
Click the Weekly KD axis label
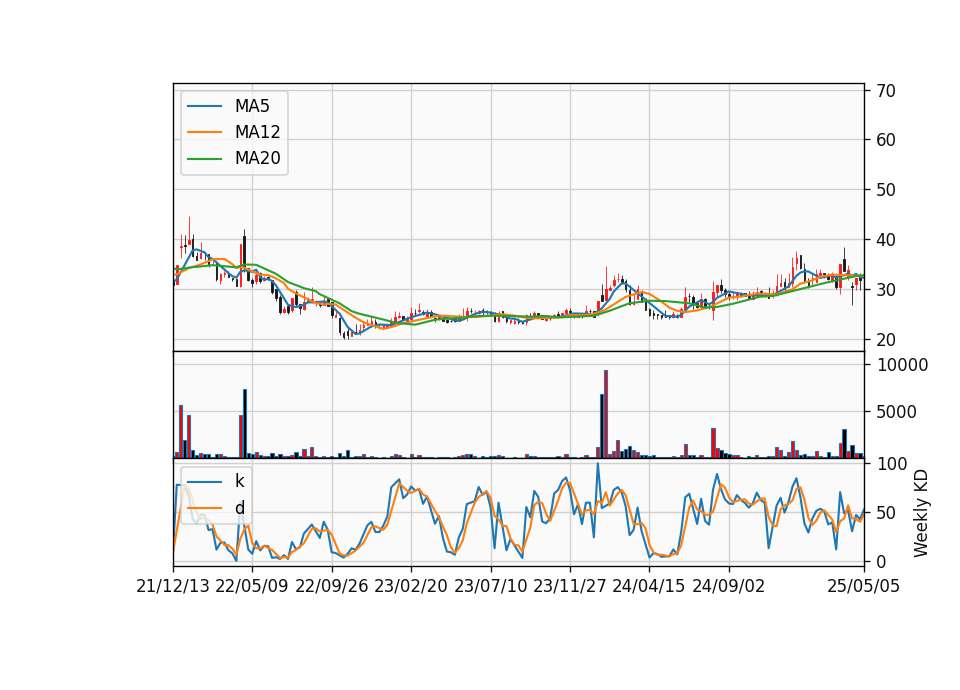tap(921, 513)
